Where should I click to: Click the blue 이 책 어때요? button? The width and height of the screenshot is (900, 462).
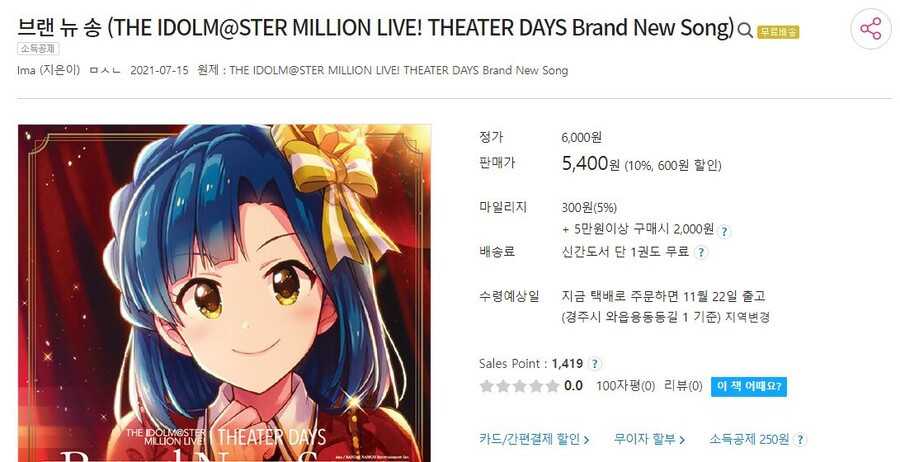pos(748,386)
